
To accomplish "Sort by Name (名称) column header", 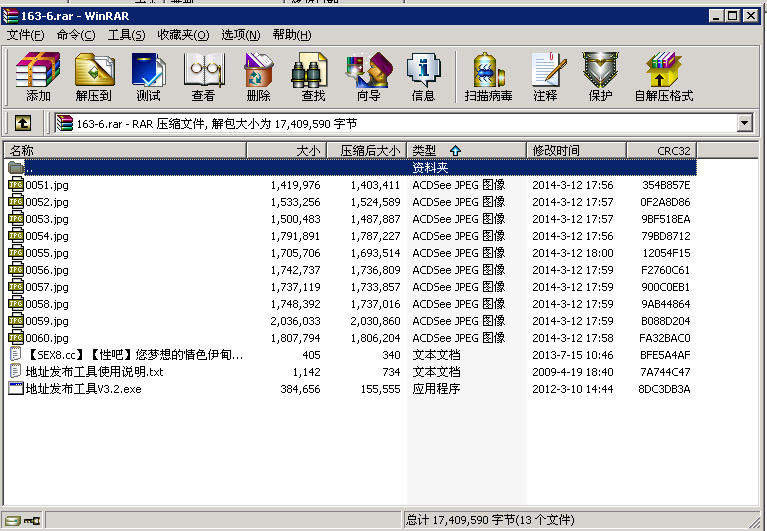I will point(125,150).
